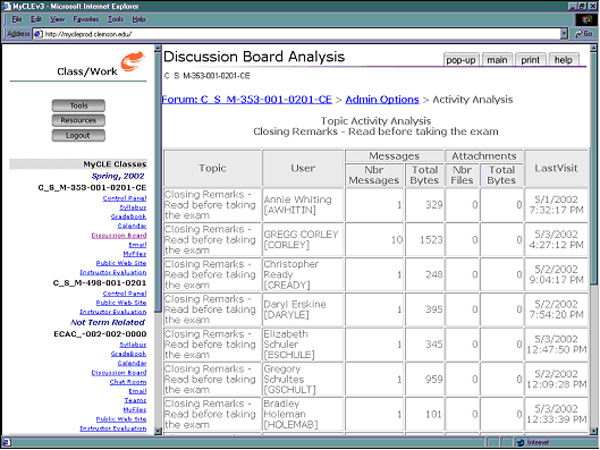Click the Resources button in the sidebar
Viewport: 600px width, 450px height.
click(x=78, y=121)
